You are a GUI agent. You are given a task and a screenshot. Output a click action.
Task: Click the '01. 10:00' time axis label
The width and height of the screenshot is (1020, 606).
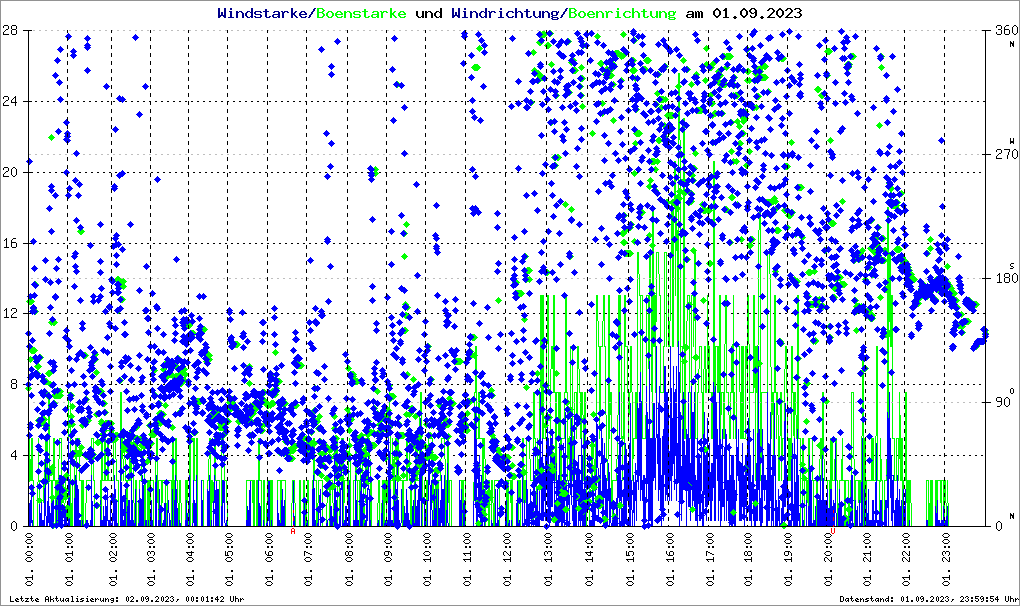coord(427,559)
